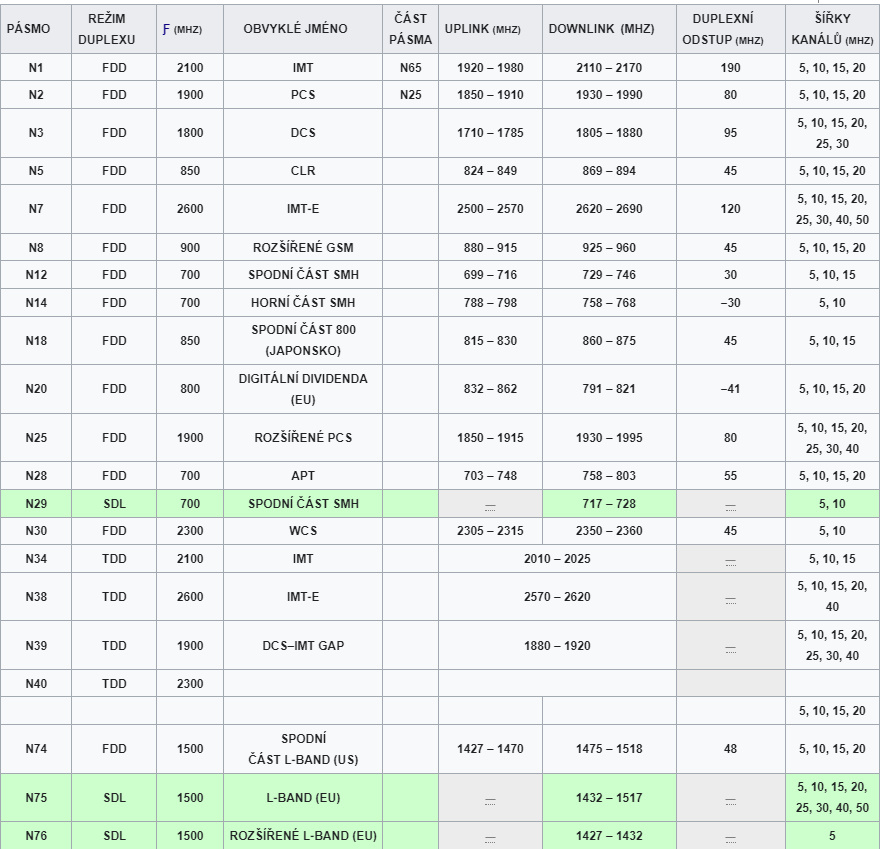
Task: Click the uplink dash in N76 row
Action: pyautogui.click(x=490, y=837)
